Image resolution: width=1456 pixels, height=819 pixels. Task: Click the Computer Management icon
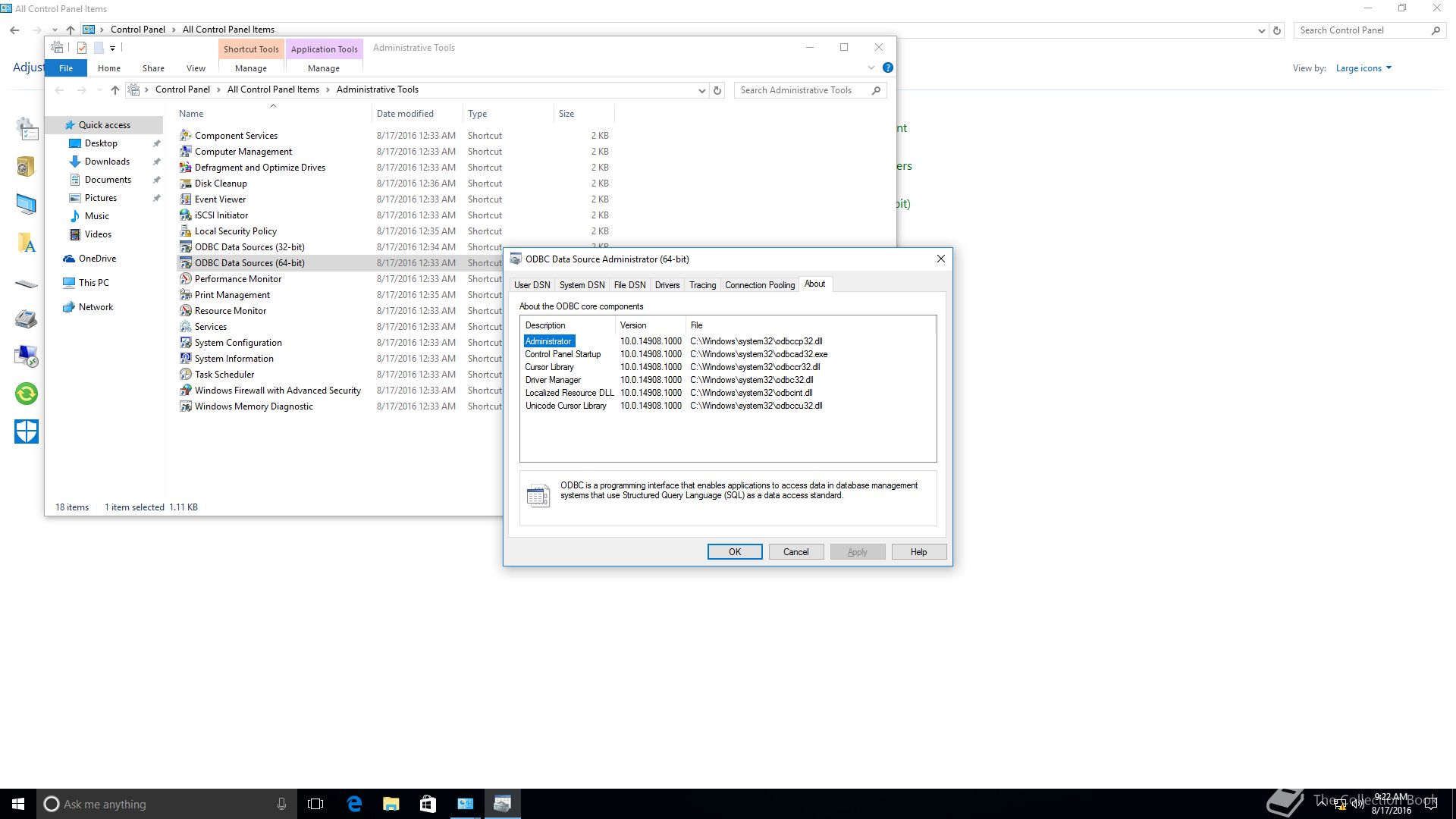point(185,152)
